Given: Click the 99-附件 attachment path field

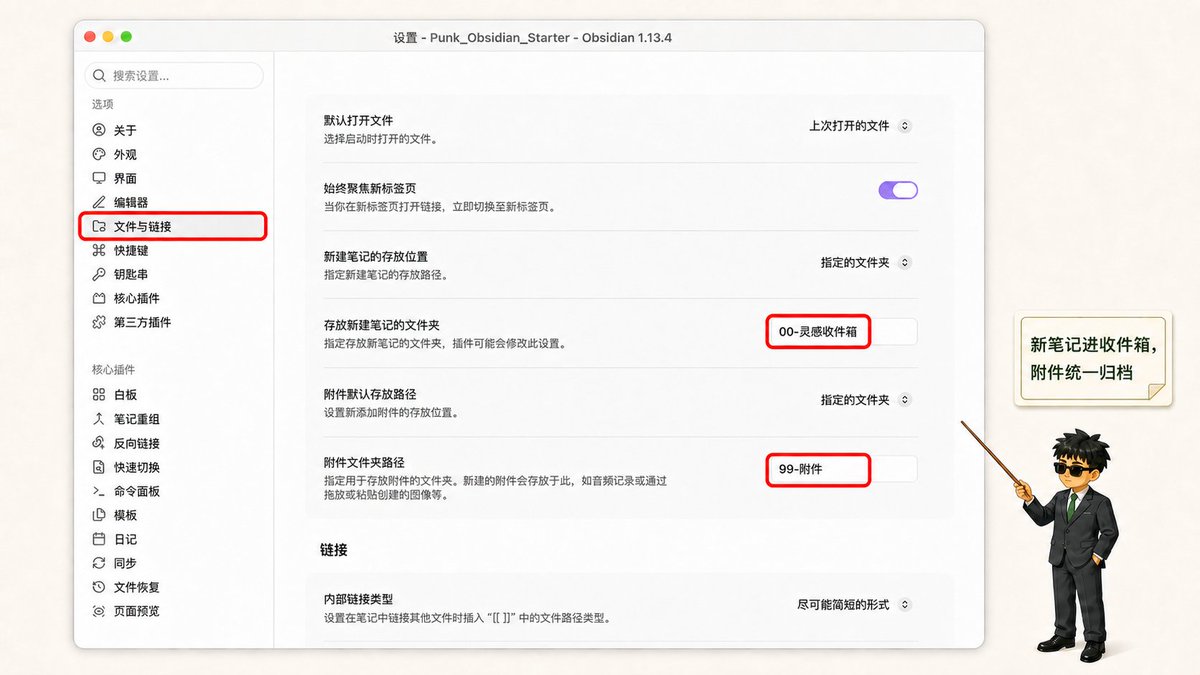Looking at the screenshot, I should tap(842, 468).
